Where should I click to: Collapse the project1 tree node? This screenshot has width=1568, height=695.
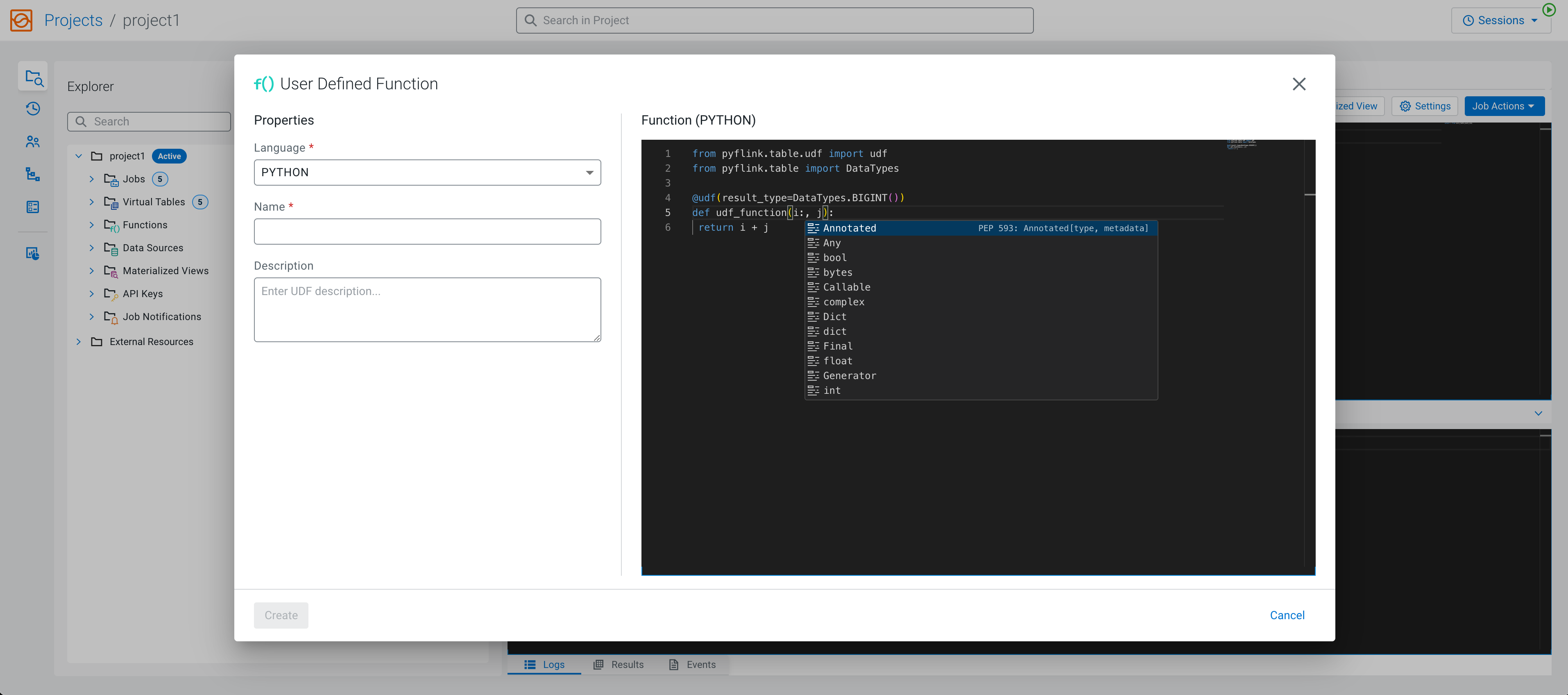(x=79, y=156)
